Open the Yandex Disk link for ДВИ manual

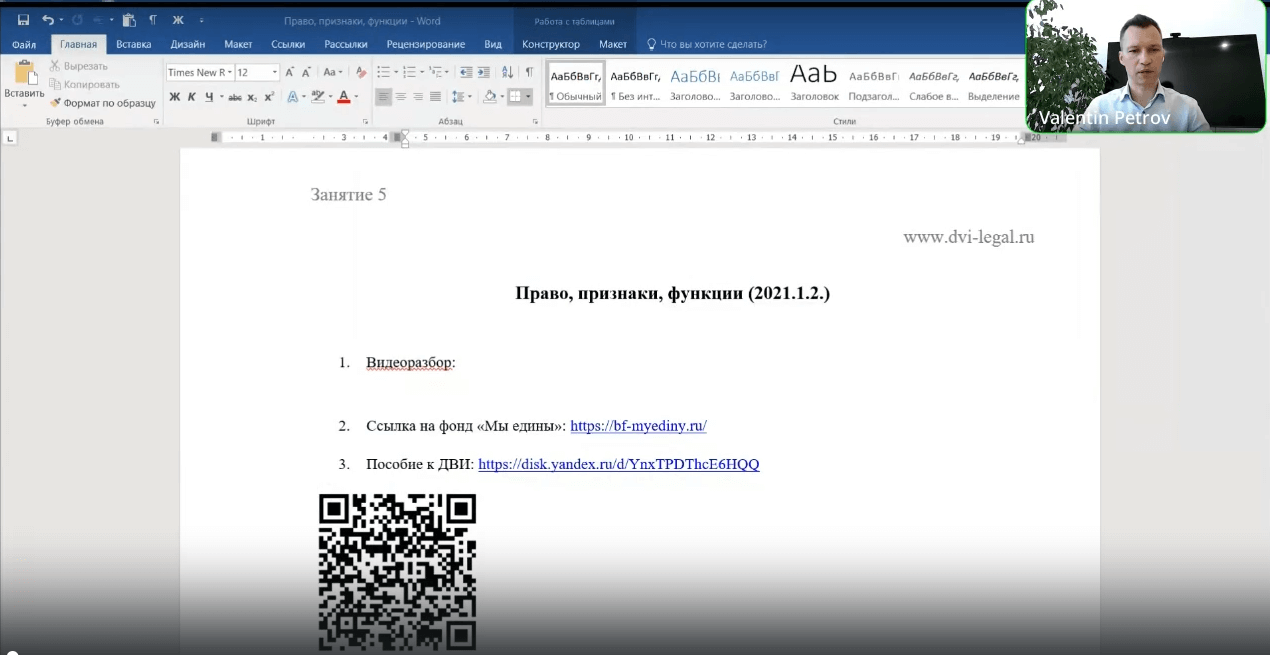(618, 464)
